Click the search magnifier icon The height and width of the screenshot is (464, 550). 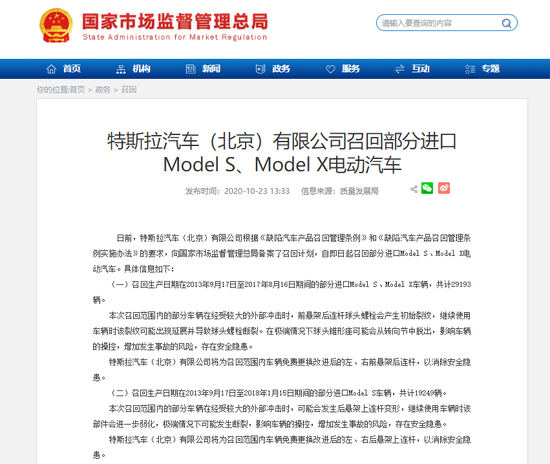506,23
